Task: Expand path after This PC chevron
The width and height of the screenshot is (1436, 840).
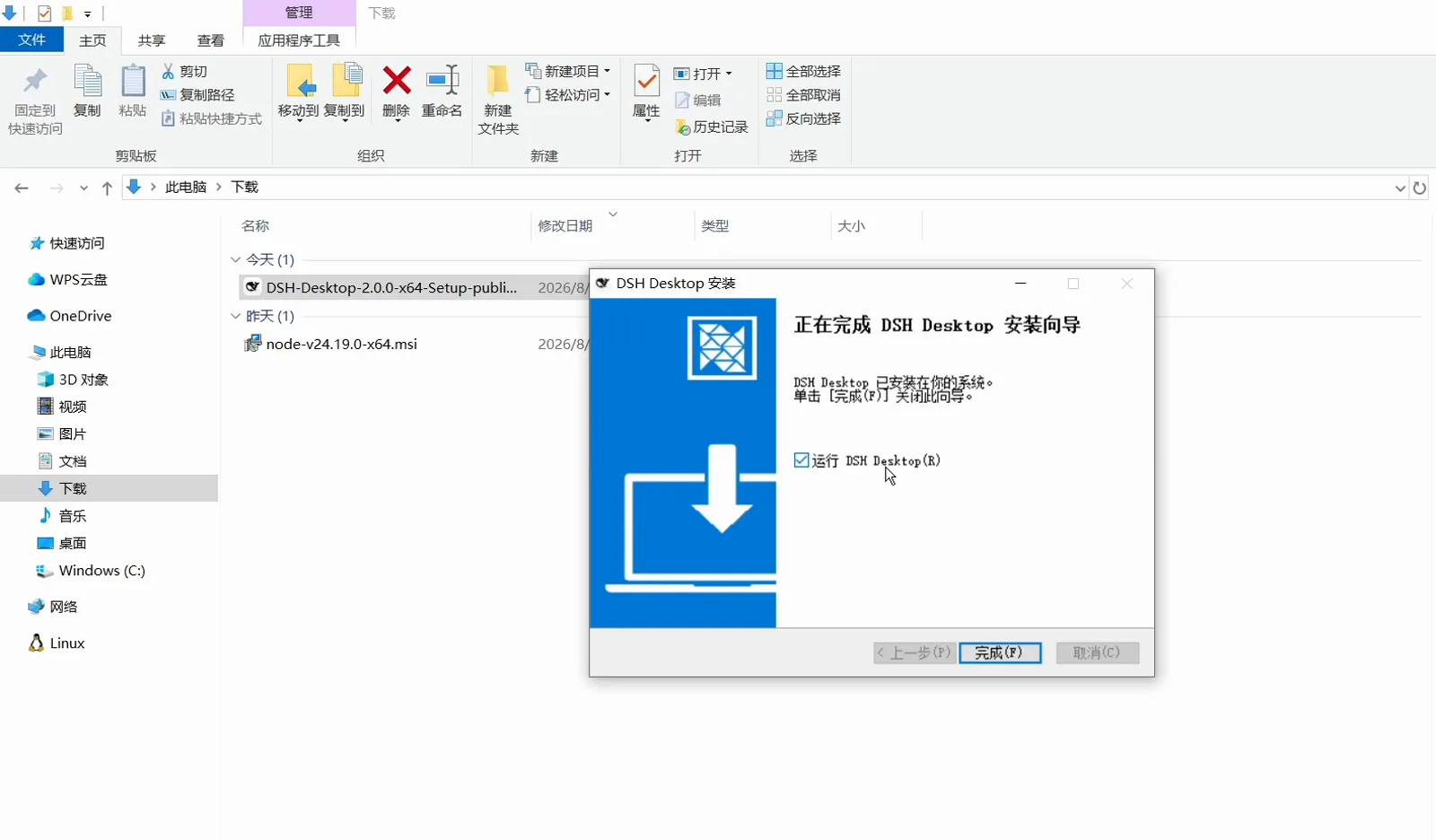Action: 218,187
